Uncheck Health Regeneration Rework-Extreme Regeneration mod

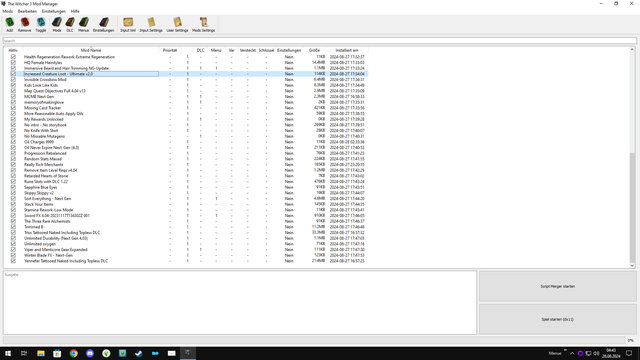point(13,57)
